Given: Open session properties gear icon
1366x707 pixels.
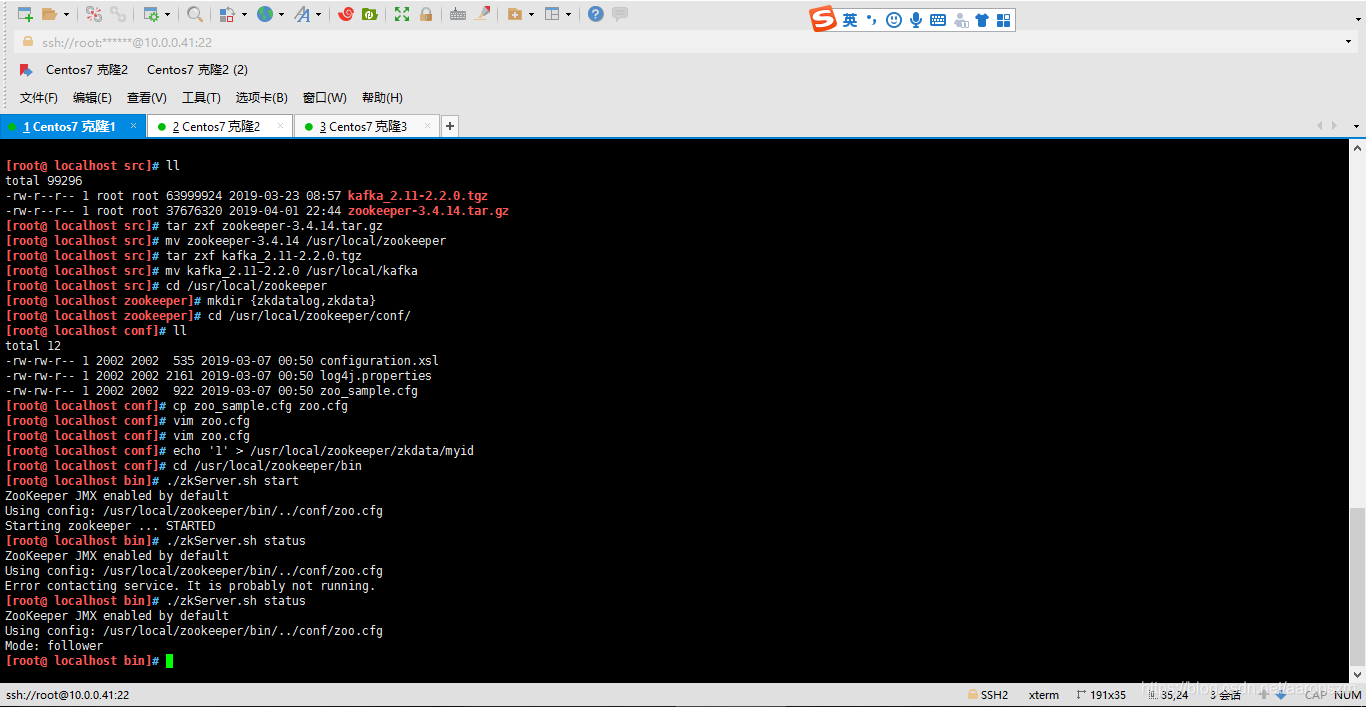Looking at the screenshot, I should (x=151, y=14).
